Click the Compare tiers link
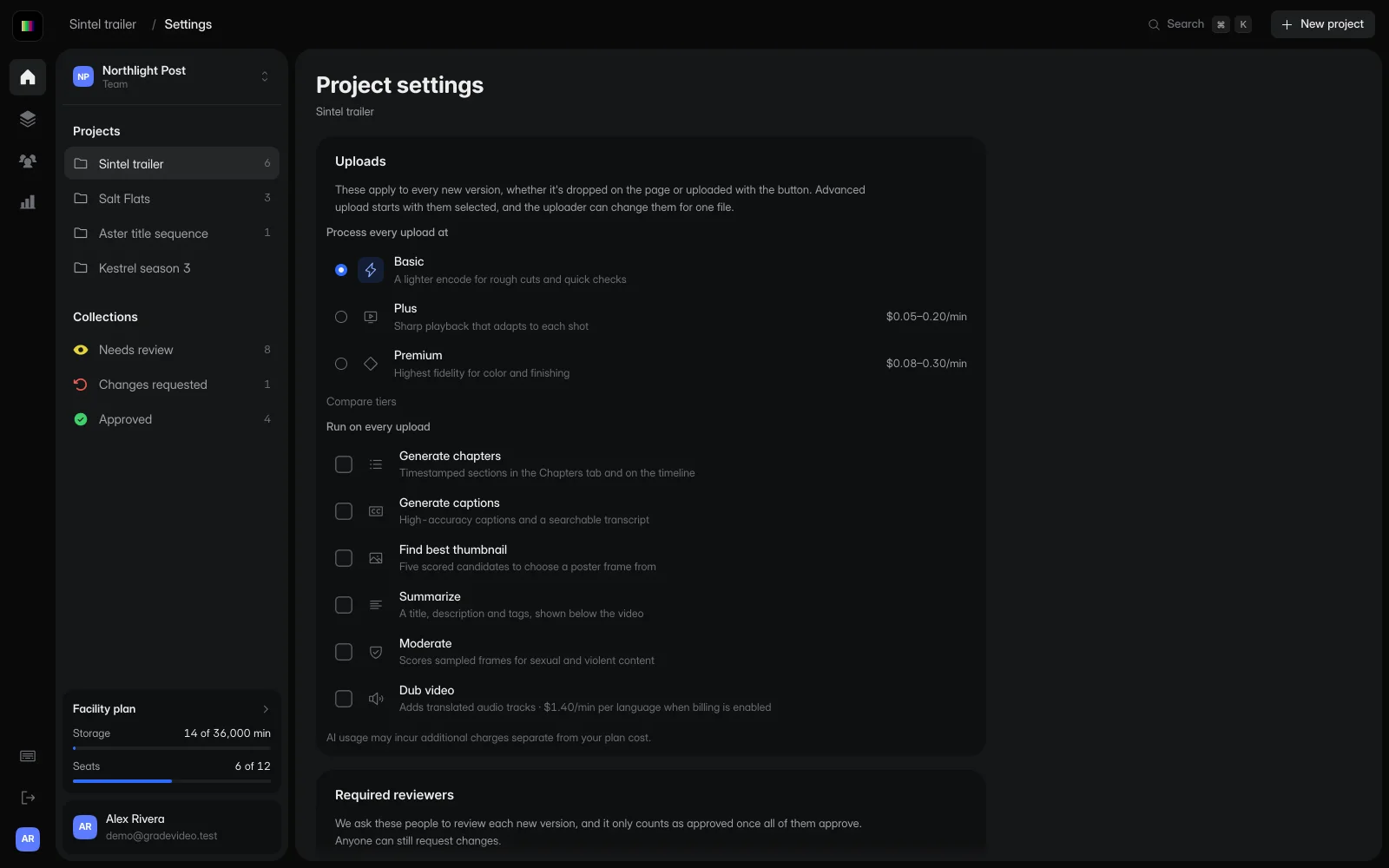The image size is (1389, 868). click(361, 402)
